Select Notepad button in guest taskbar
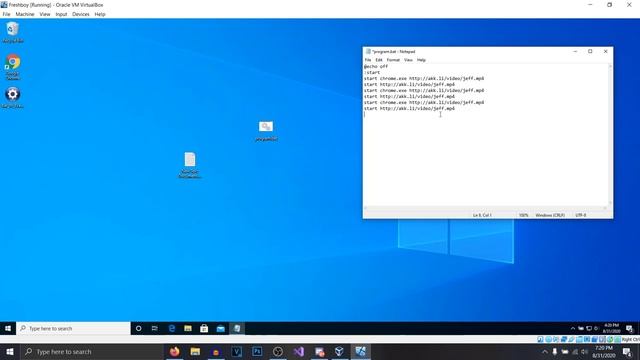640x360 pixels. pyautogui.click(x=237, y=328)
